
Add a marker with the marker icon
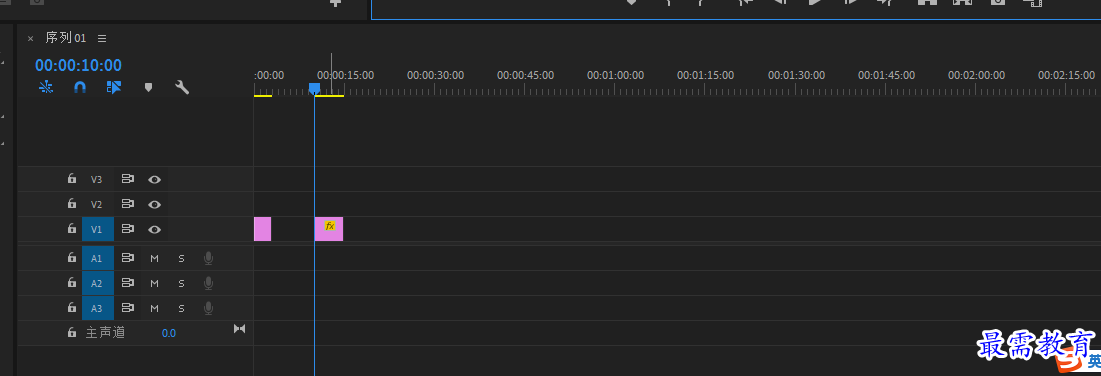click(148, 88)
